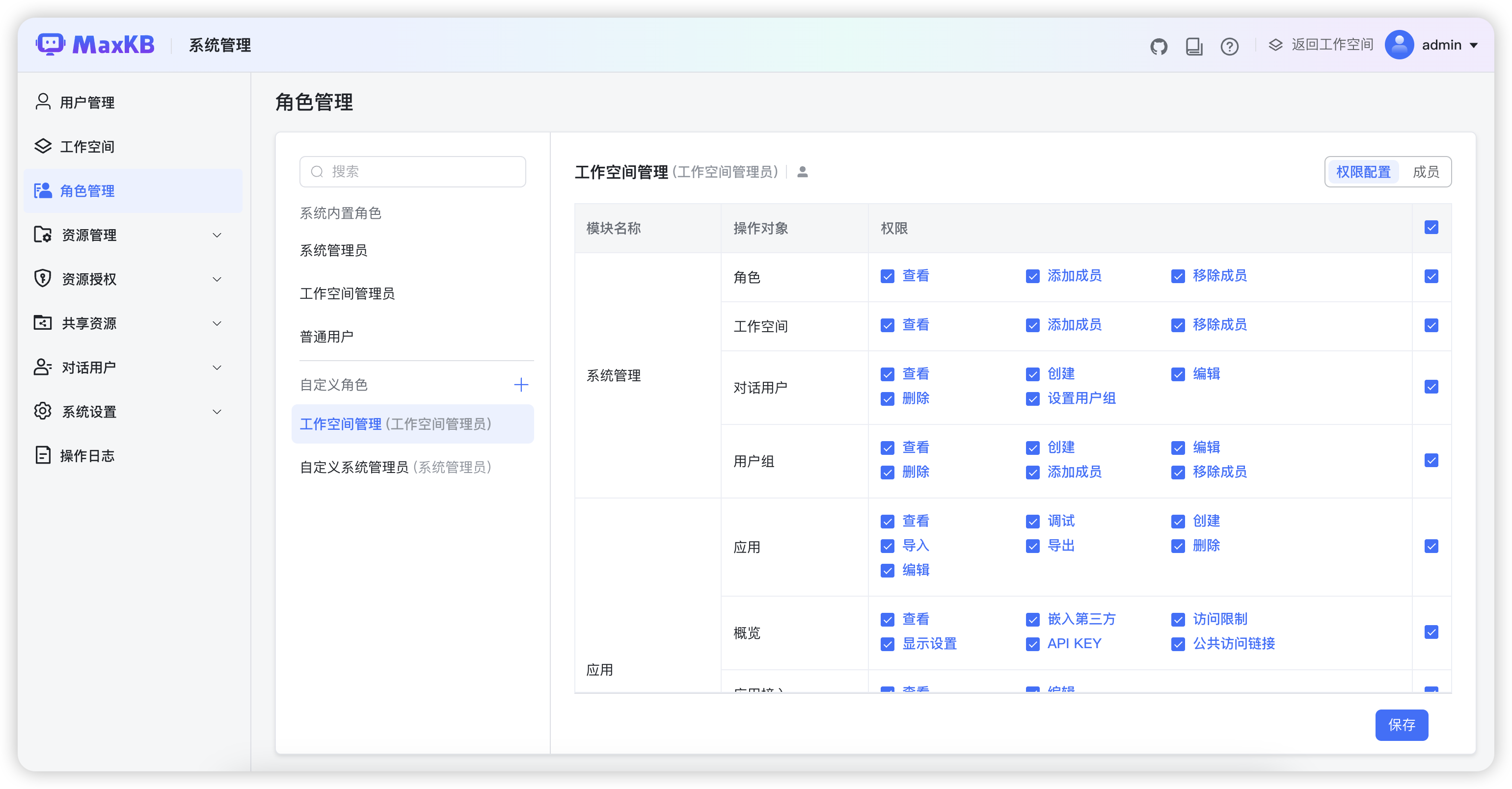Click the member icon beside 工作空间管理 title
This screenshot has width=1512, height=789.
(802, 172)
